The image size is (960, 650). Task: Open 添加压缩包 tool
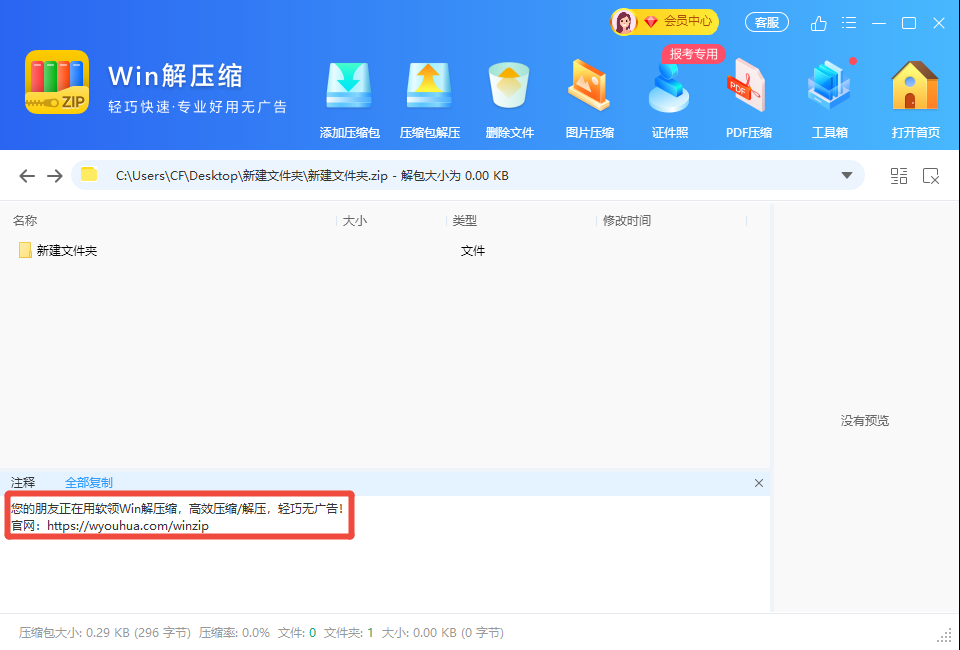[x=349, y=100]
